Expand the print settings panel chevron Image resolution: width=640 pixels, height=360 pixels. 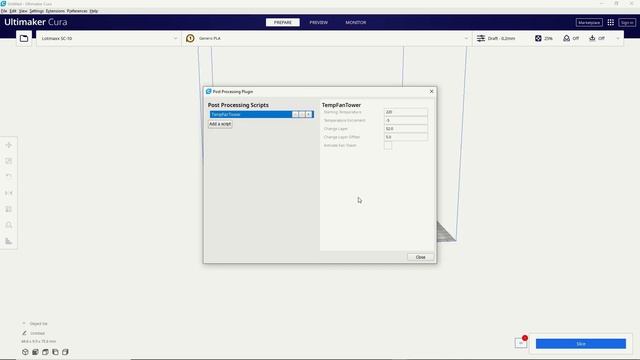point(618,38)
